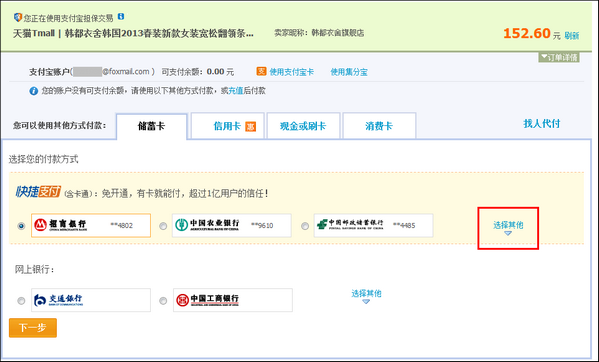The image size is (599, 362).
Task: Click the 网上银行 label
Action: point(35,270)
